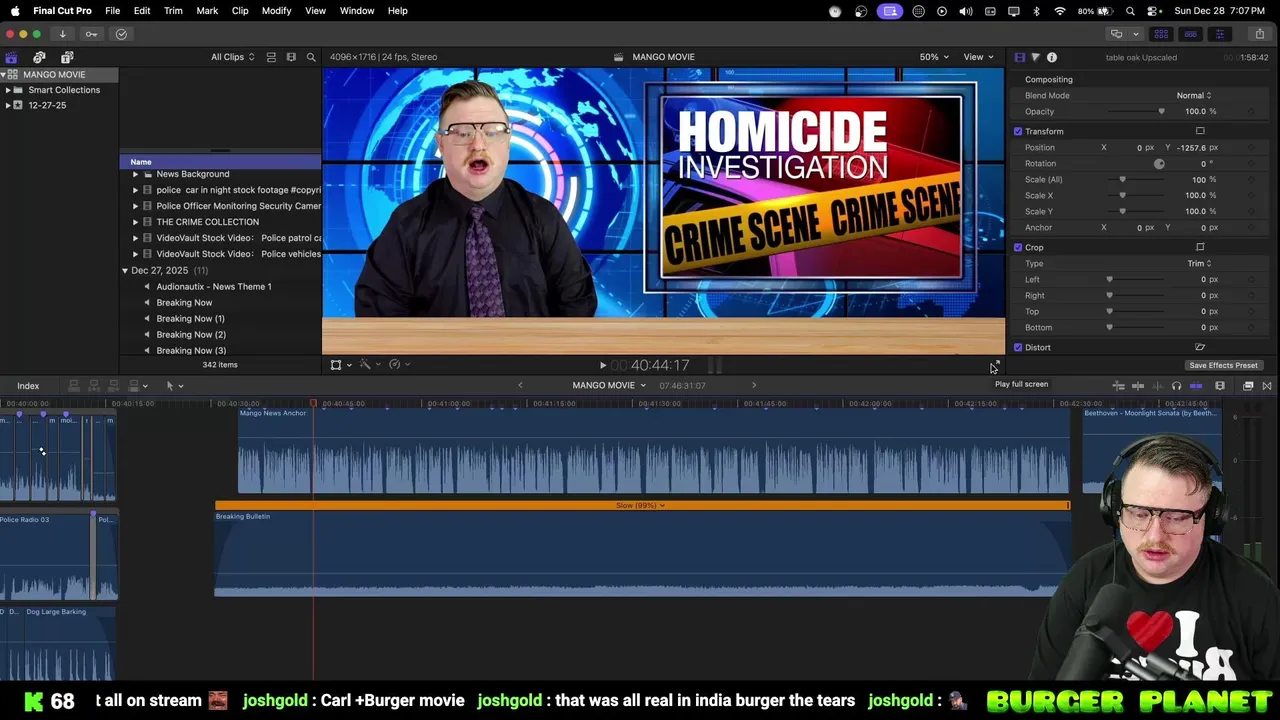1280x720 pixels.
Task: Adjust the Opacity slider
Action: point(1161,111)
